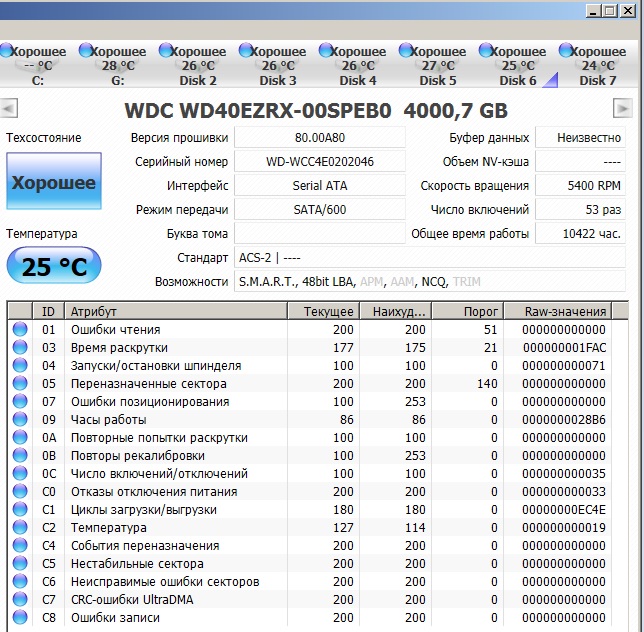Click the status orb for Переназначенные сектора row
Screen dimensions: 644x632
(20, 384)
